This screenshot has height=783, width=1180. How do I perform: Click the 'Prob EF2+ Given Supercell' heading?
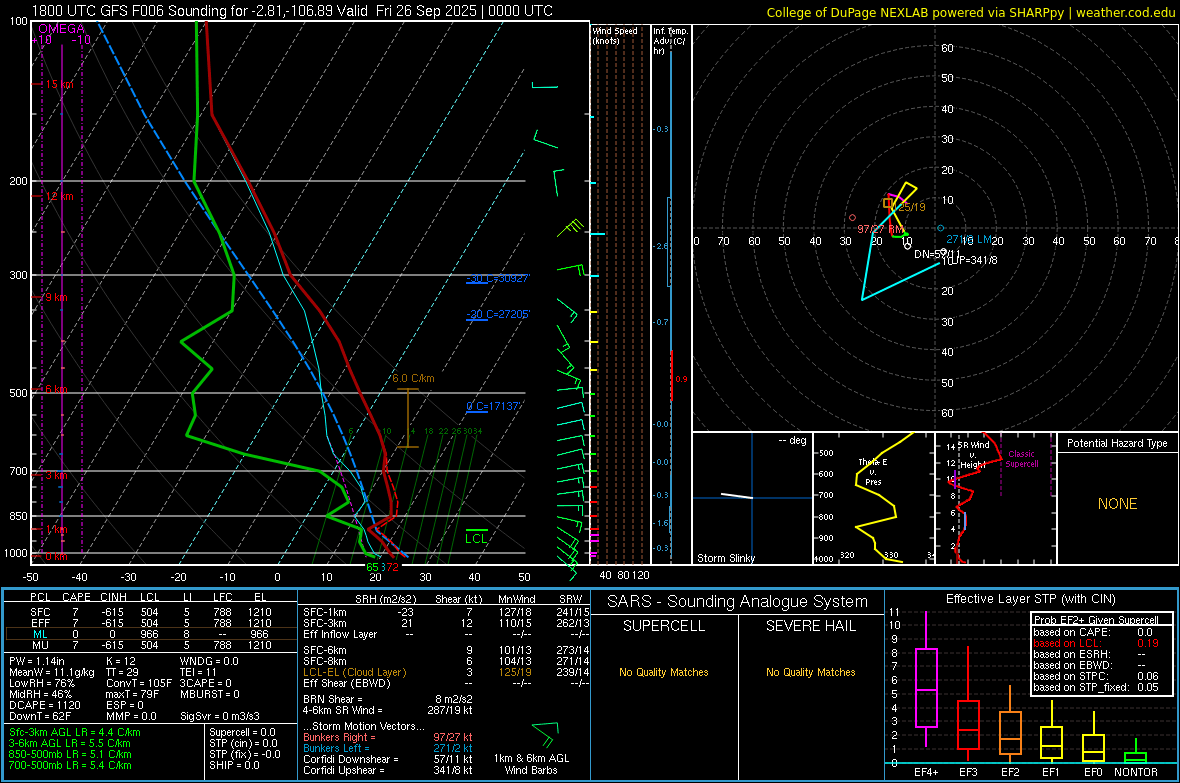coord(1096,620)
